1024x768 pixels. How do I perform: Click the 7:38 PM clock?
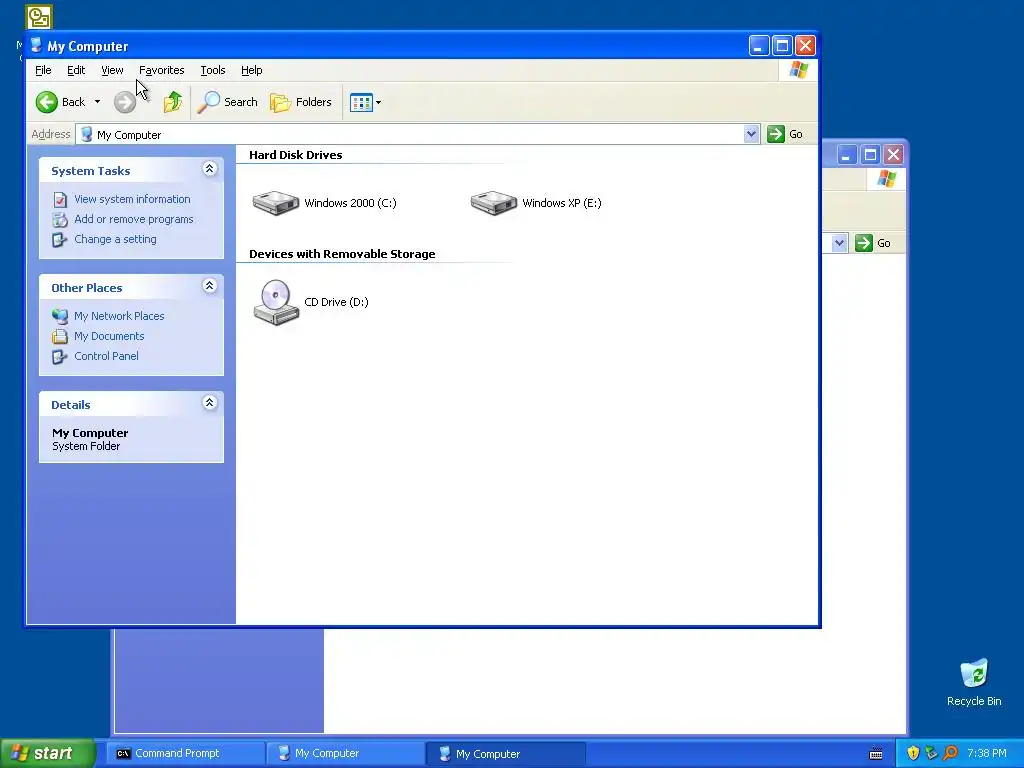tap(987, 754)
